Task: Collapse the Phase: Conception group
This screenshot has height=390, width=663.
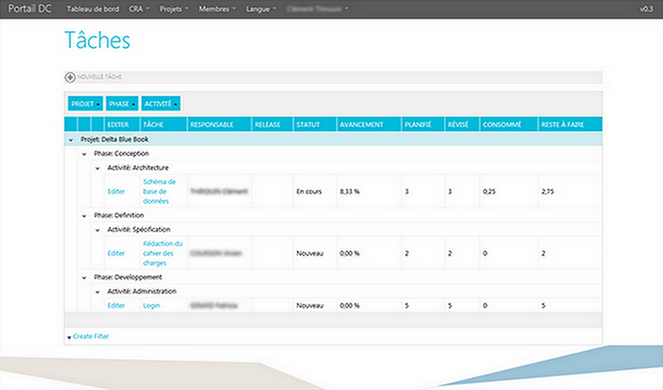Action: point(84,154)
